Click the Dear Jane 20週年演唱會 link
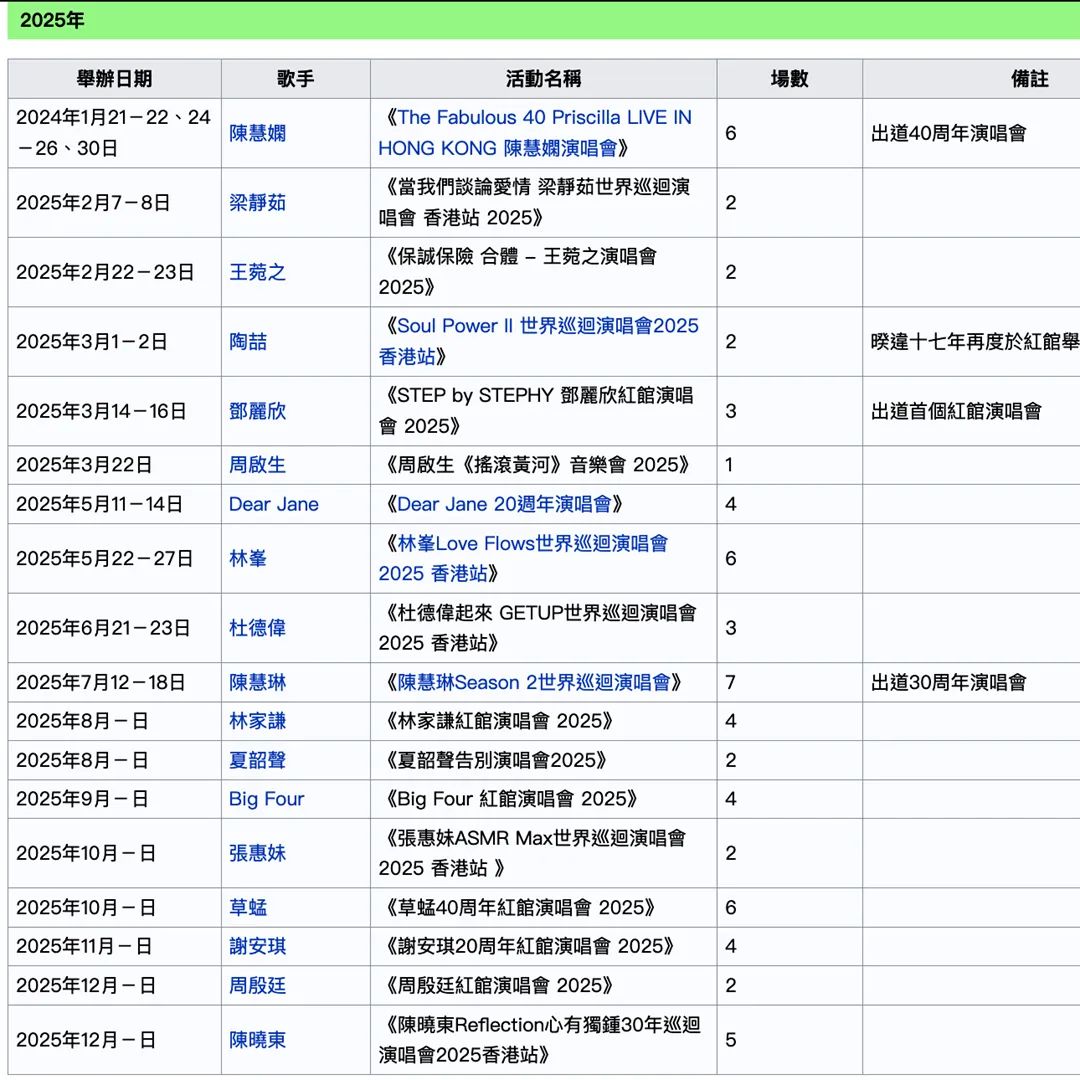This screenshot has height=1080, width=1080. [540, 504]
